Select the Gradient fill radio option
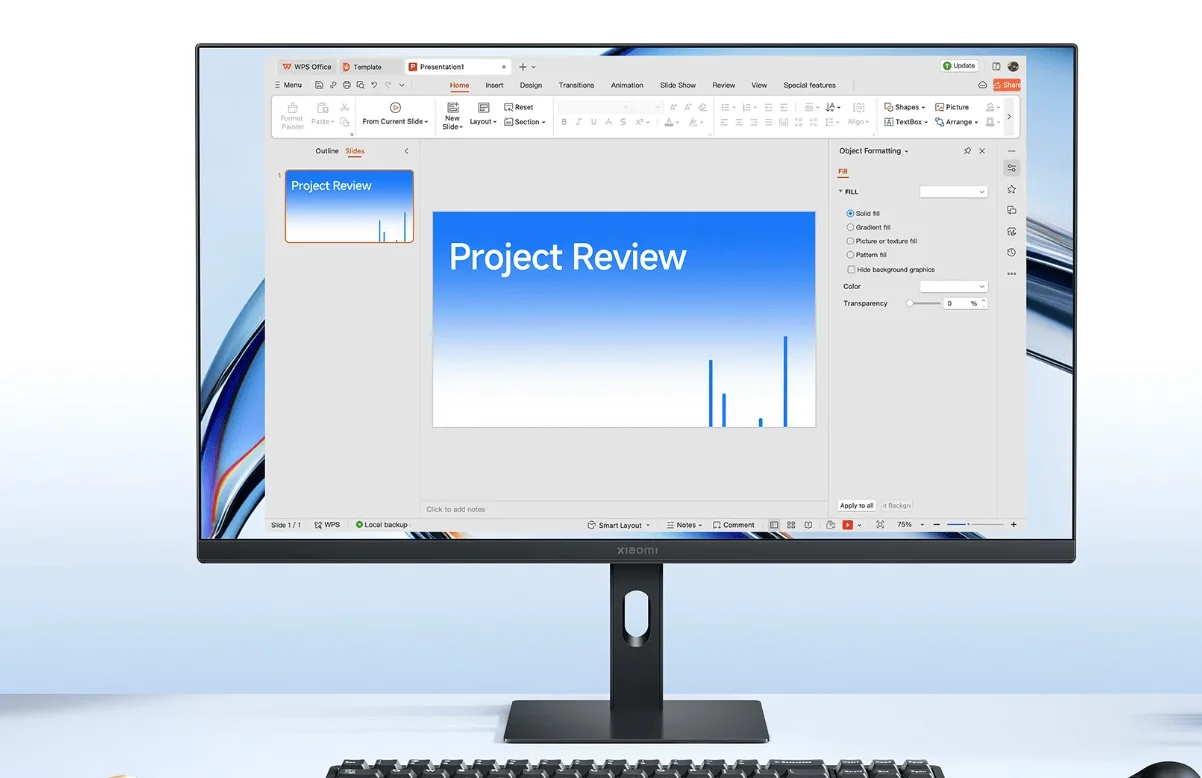The width and height of the screenshot is (1202, 778). coord(850,227)
